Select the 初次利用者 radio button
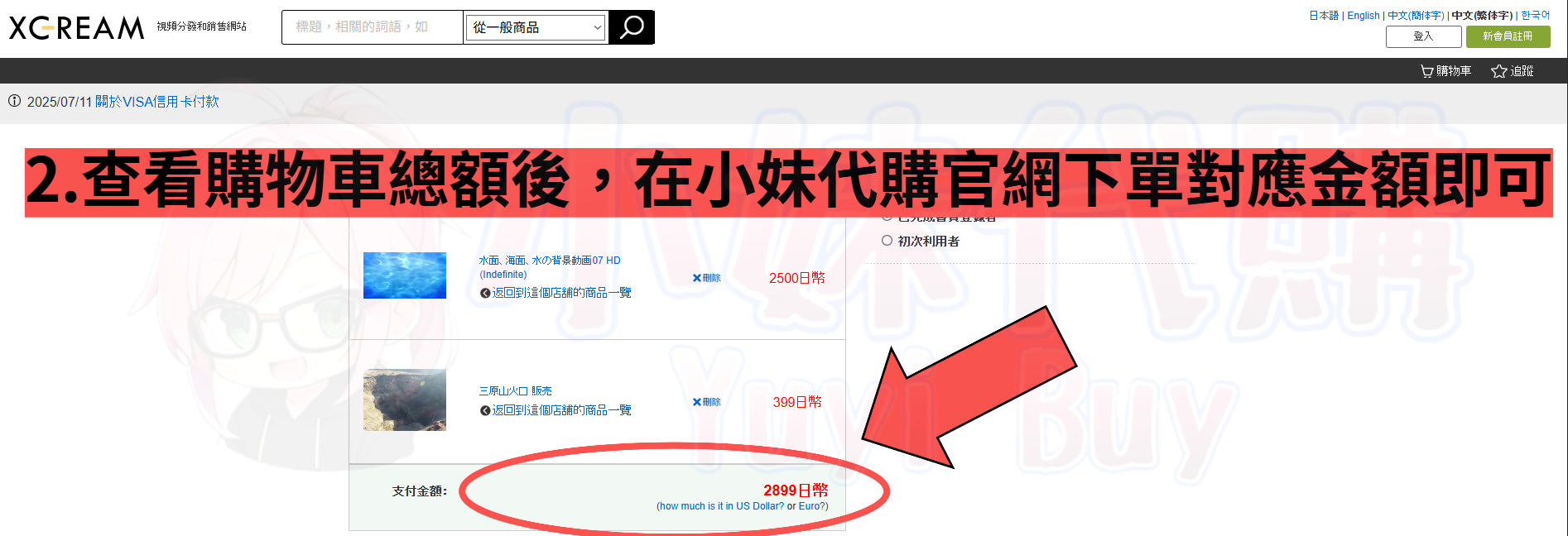 point(887,241)
